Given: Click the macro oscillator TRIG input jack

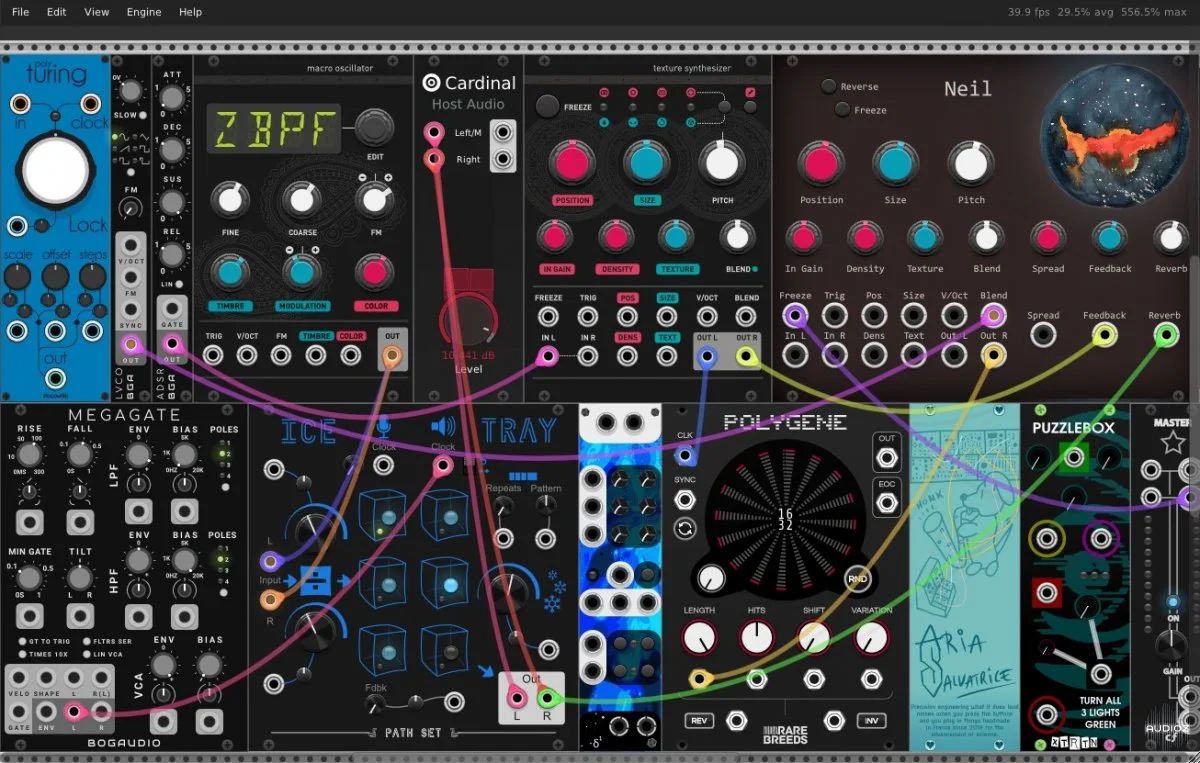Looking at the screenshot, I should pyautogui.click(x=212, y=355).
